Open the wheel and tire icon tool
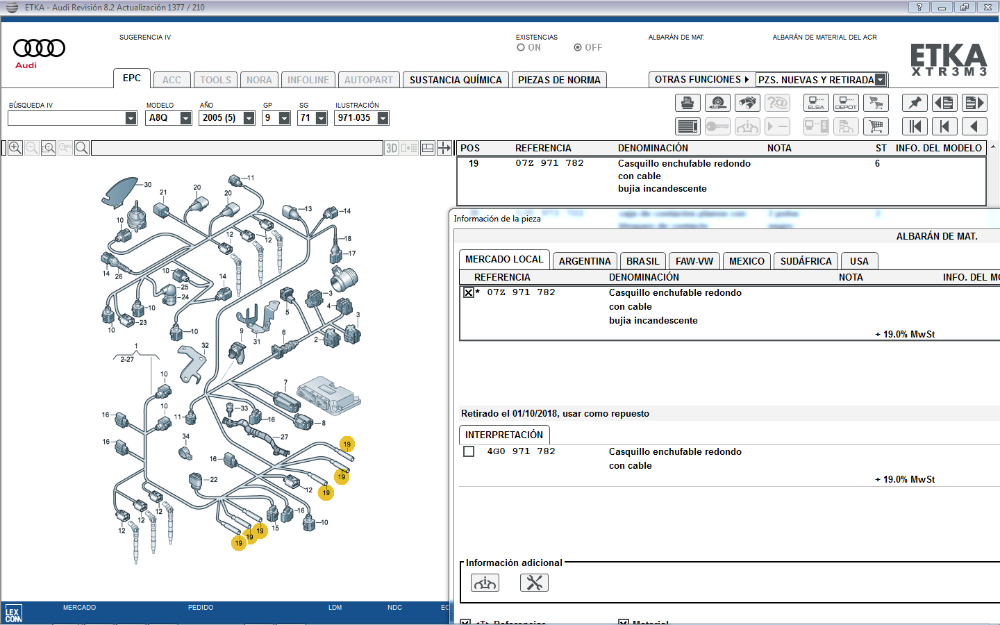1000x625 pixels. click(717, 103)
